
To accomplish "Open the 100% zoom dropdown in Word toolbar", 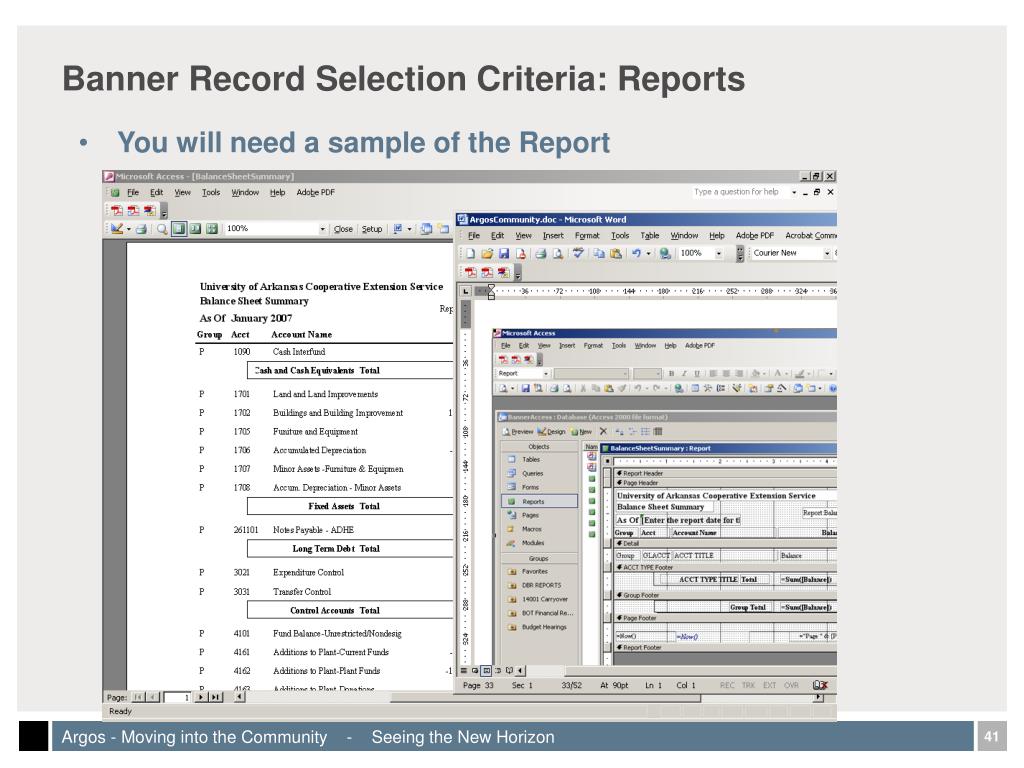I will 718,253.
